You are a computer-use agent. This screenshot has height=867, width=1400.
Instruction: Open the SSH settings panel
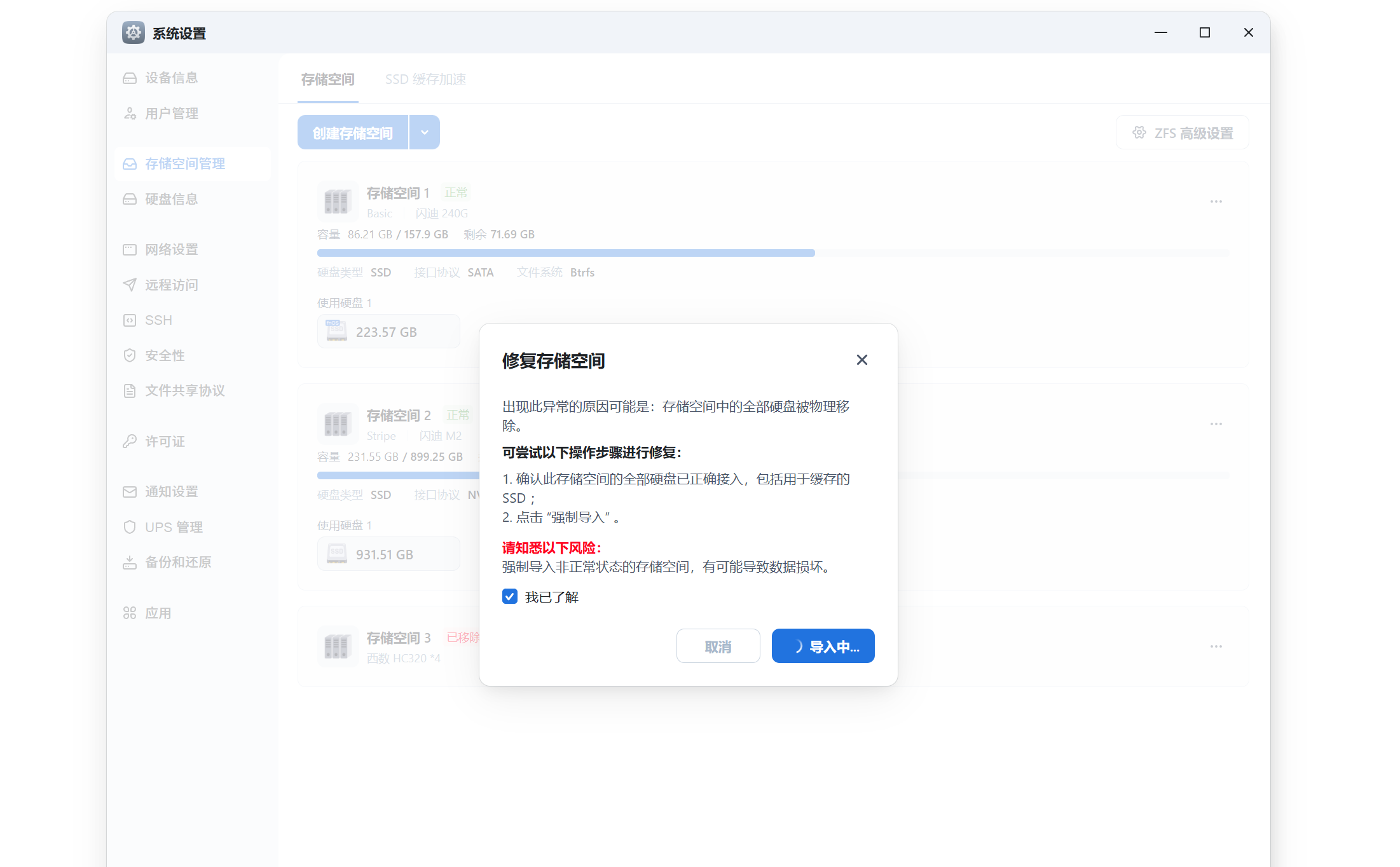click(157, 320)
